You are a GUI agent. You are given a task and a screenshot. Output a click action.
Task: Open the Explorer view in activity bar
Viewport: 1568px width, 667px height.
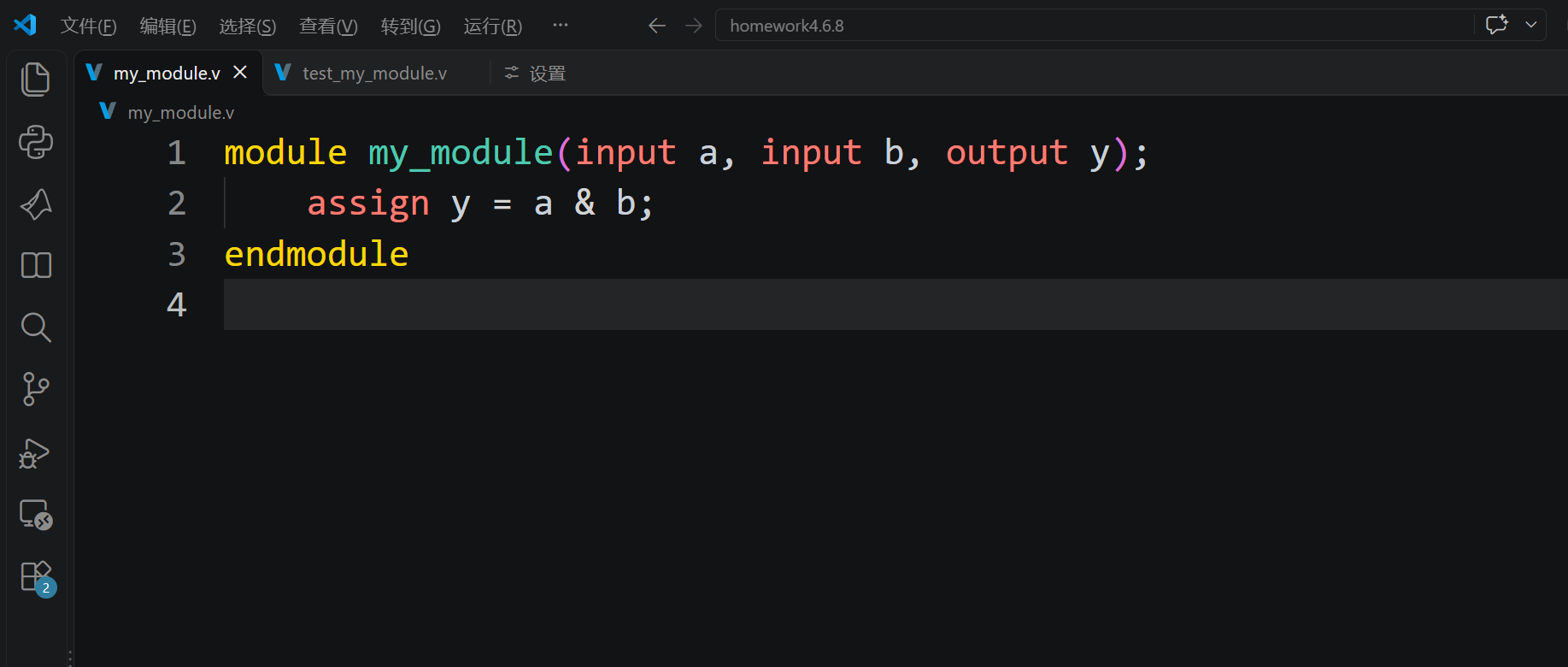click(36, 80)
